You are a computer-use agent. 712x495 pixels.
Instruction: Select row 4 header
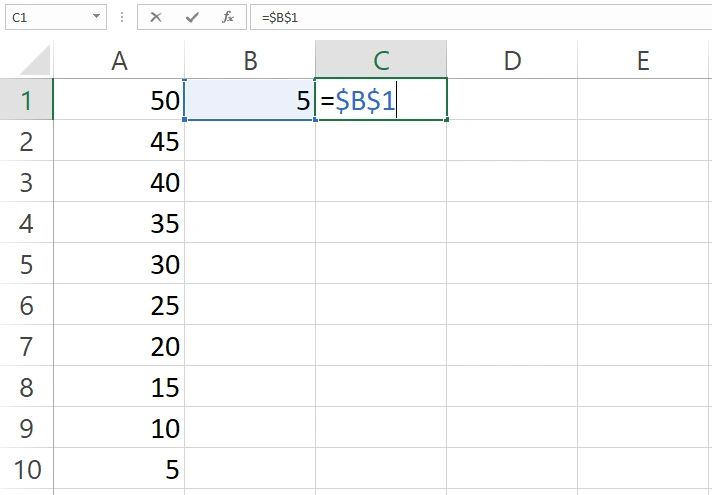click(x=26, y=222)
